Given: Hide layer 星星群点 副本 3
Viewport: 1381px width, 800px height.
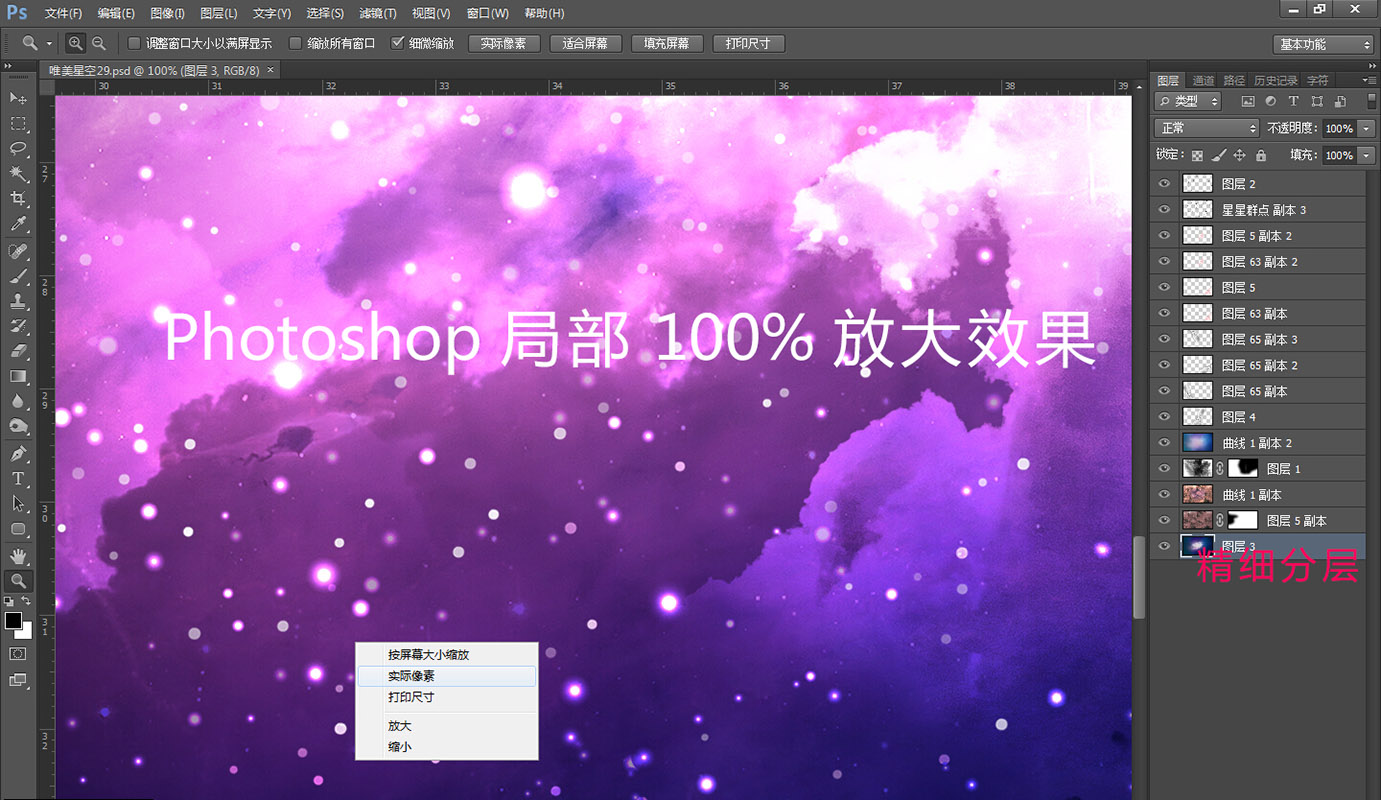Looking at the screenshot, I should point(1163,210).
